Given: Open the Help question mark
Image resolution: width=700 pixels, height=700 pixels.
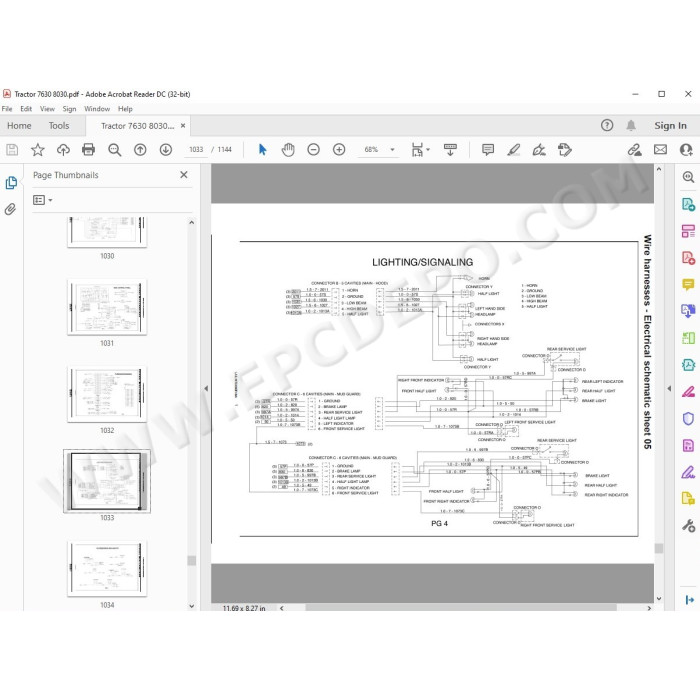Looking at the screenshot, I should click(607, 125).
